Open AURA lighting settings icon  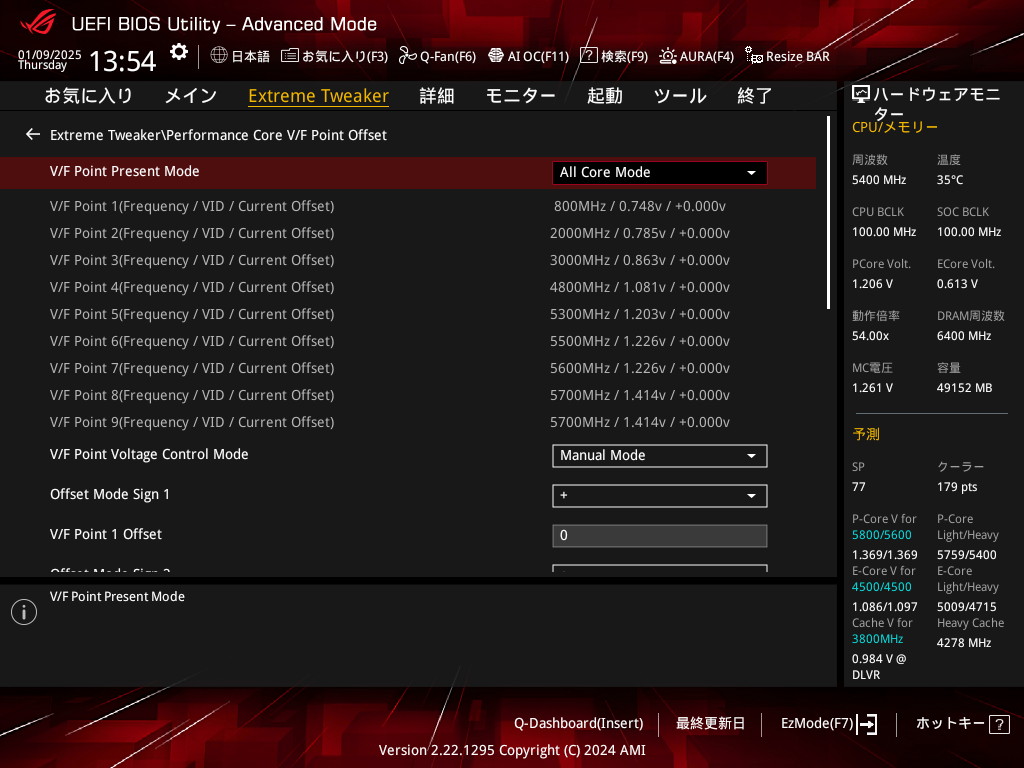(667, 56)
